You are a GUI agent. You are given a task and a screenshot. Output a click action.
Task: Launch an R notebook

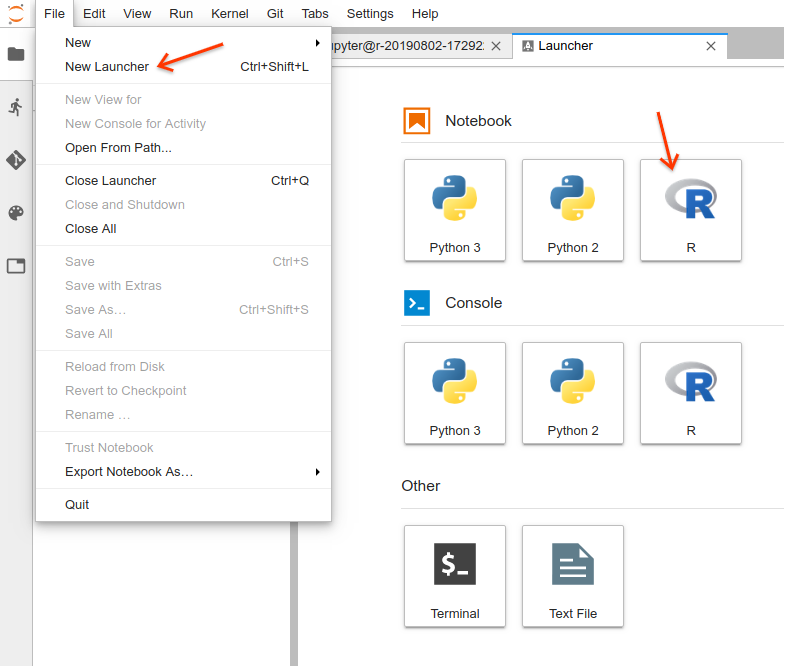[691, 210]
